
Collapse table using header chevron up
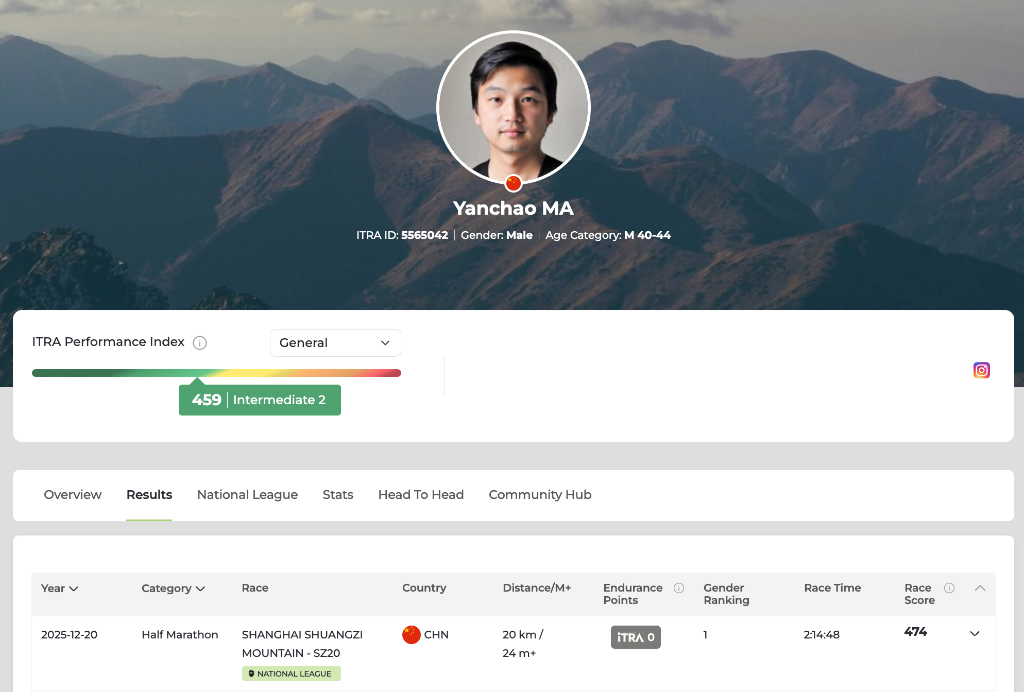[980, 588]
